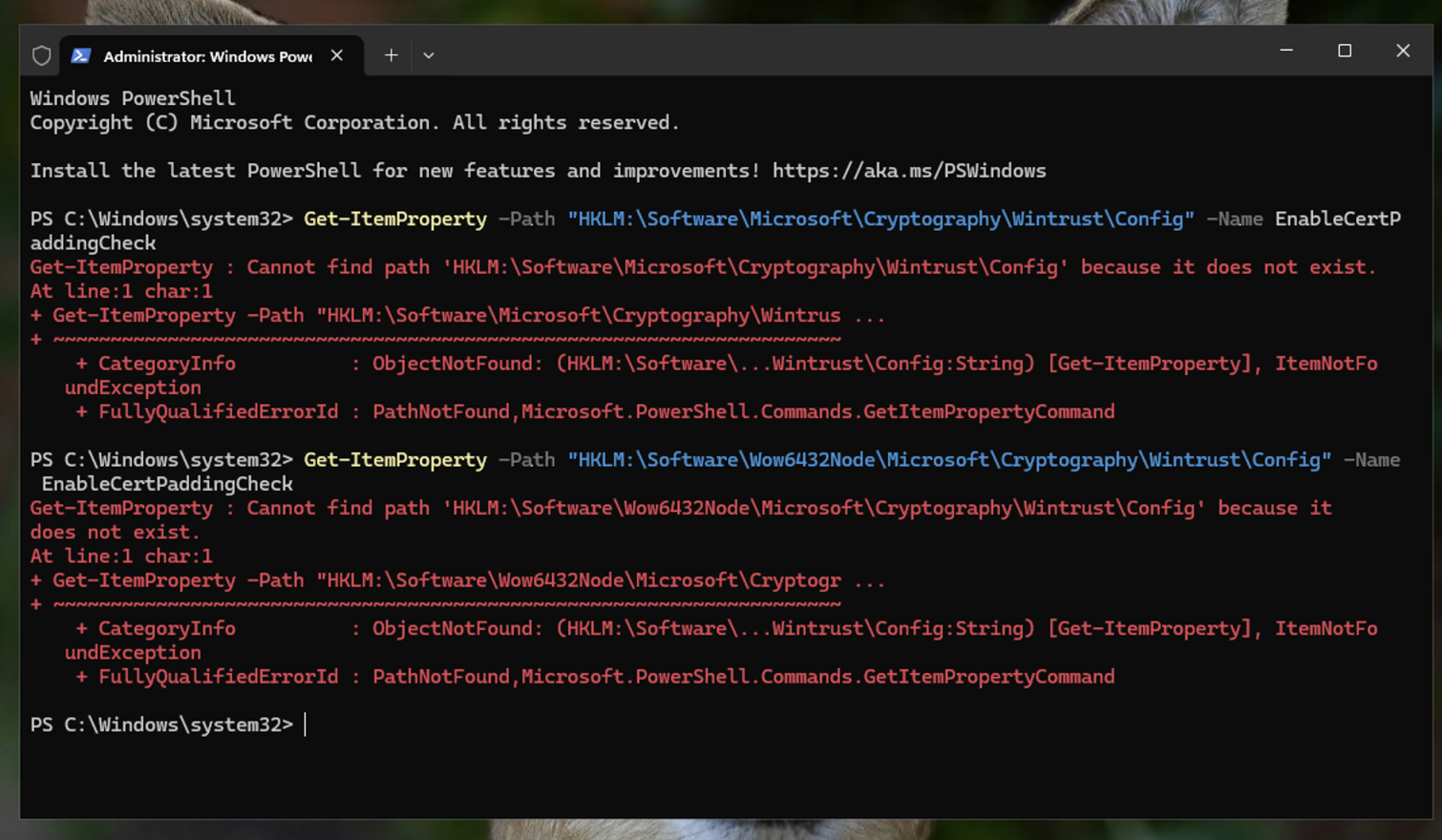
Task: Click the Wow6432Node quoted path in second command
Action: point(949,460)
